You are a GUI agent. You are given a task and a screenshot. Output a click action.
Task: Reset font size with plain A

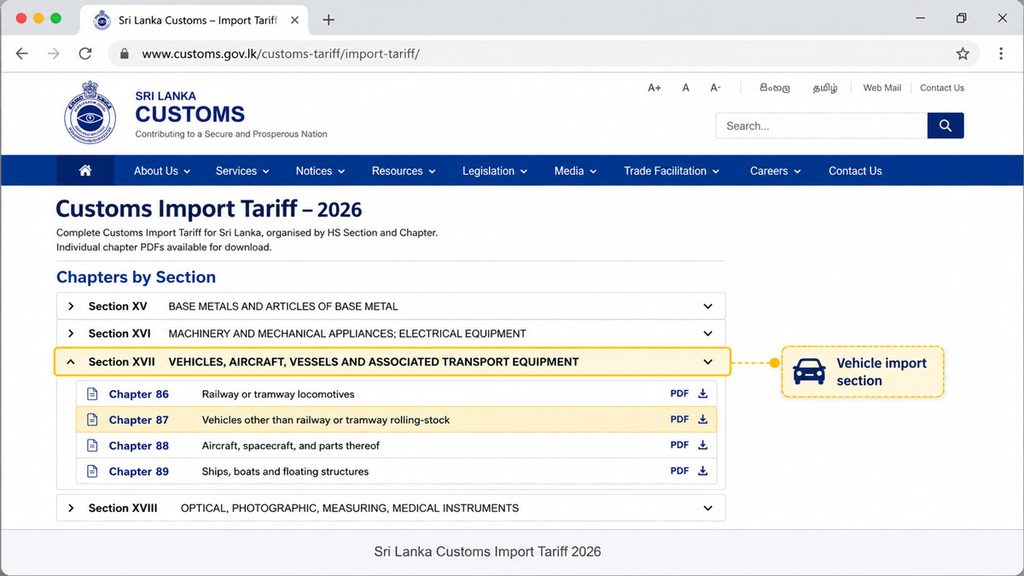click(x=686, y=88)
